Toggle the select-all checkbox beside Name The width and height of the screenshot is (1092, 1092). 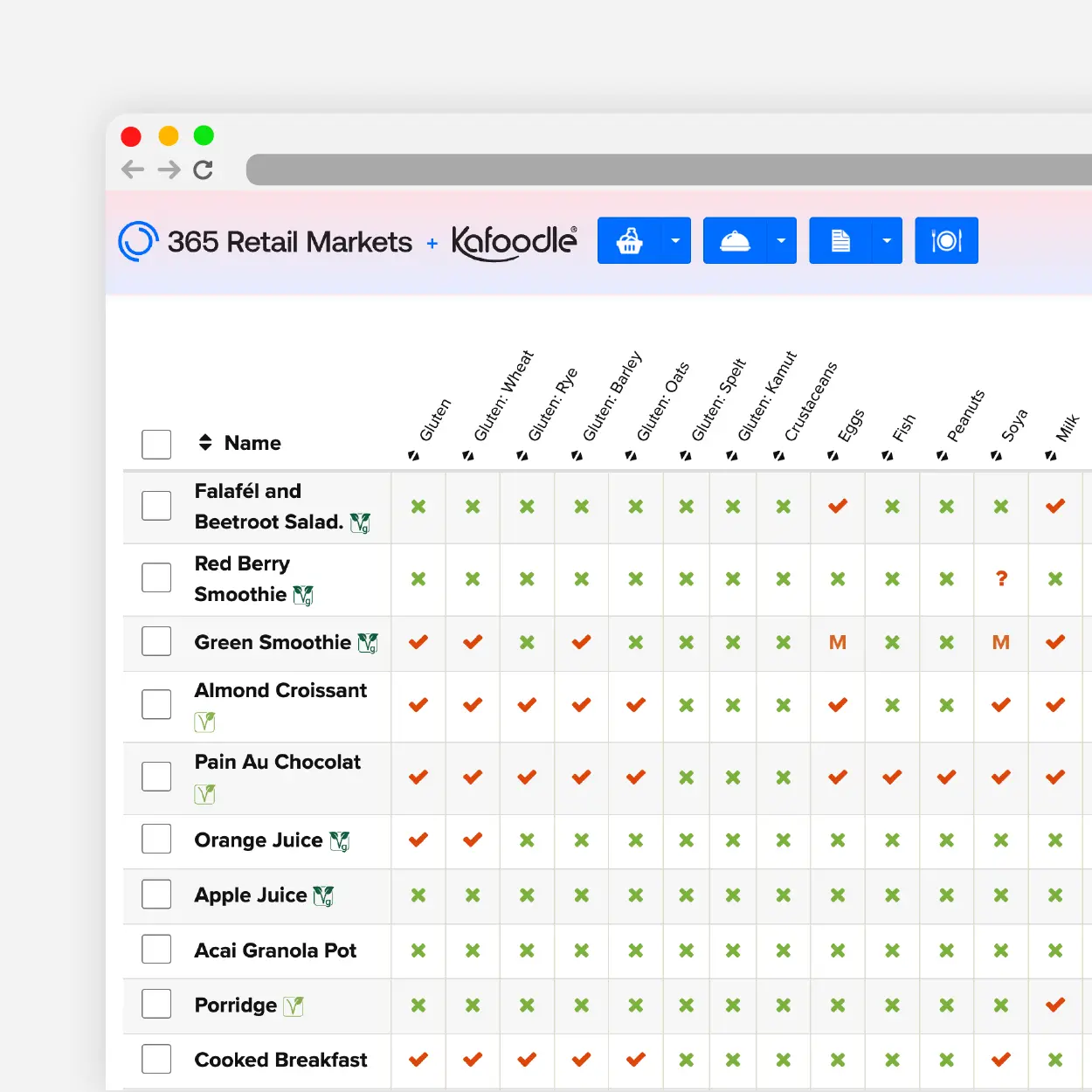(x=156, y=444)
